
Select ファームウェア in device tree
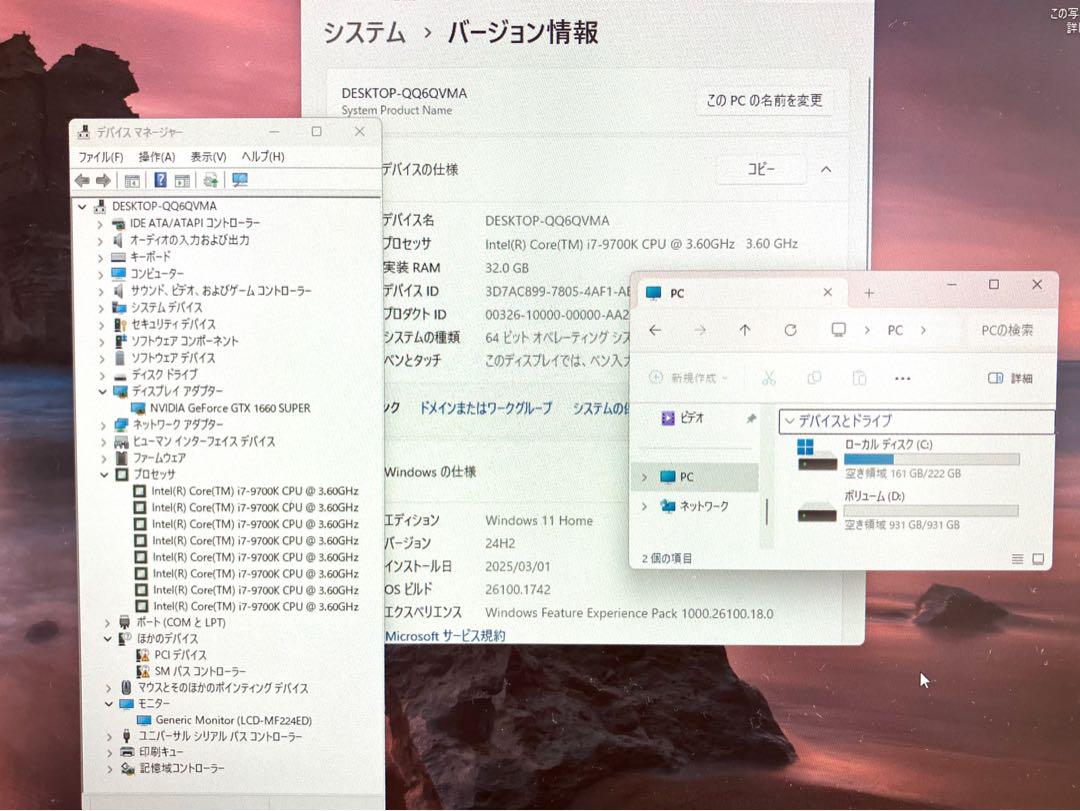(x=159, y=458)
